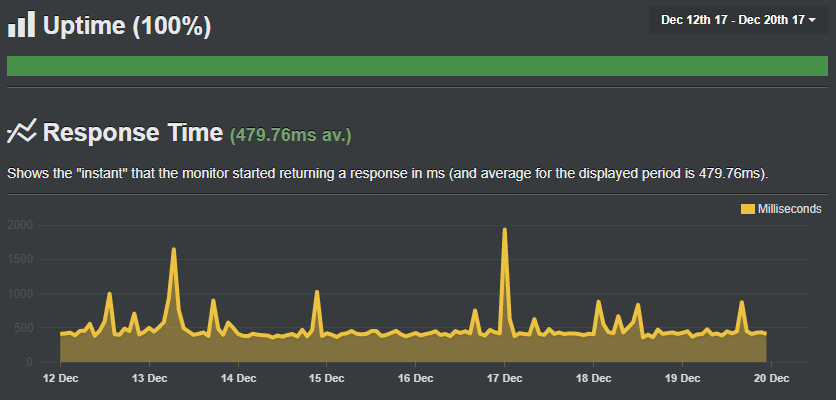Click the 16 Dec x-axis label
Image resolution: width=836 pixels, height=400 pixels.
point(415,378)
